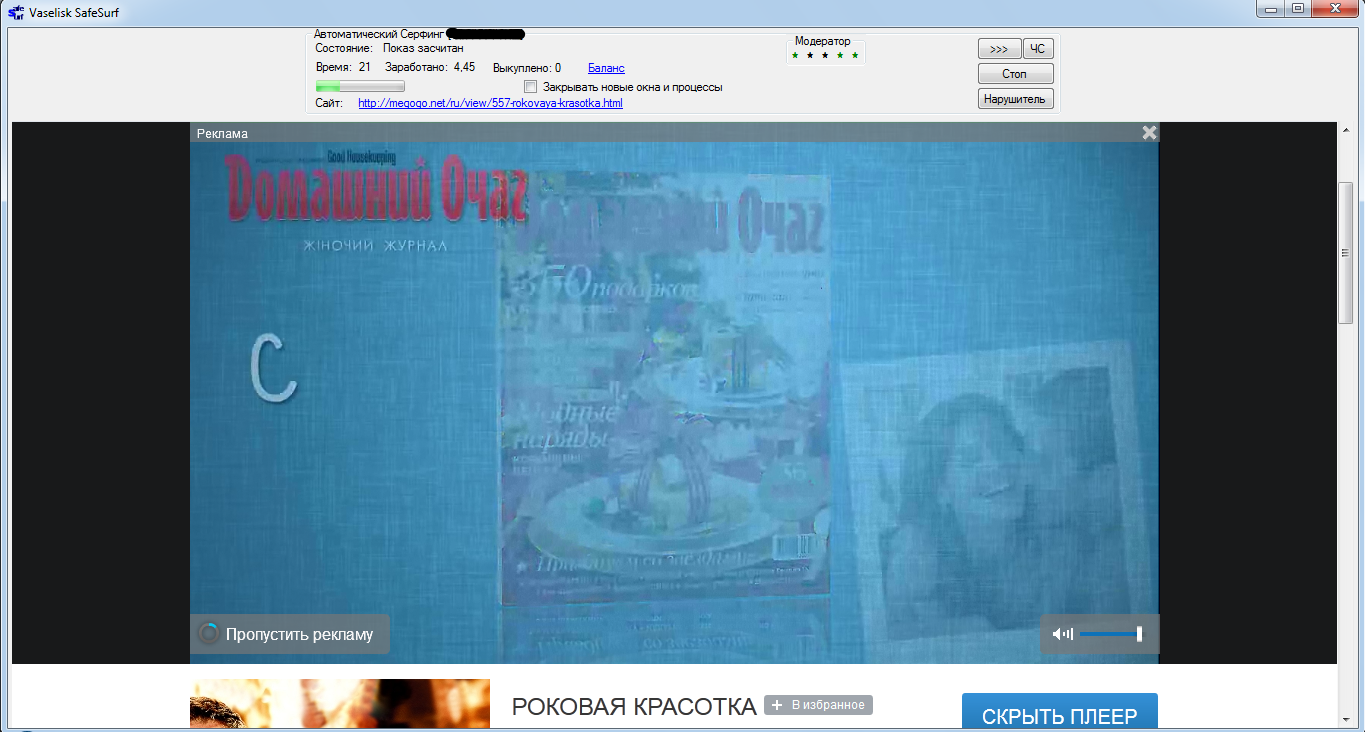Click the ЧС blacklist button
Screen dimensions: 1365x732
(x=1038, y=49)
